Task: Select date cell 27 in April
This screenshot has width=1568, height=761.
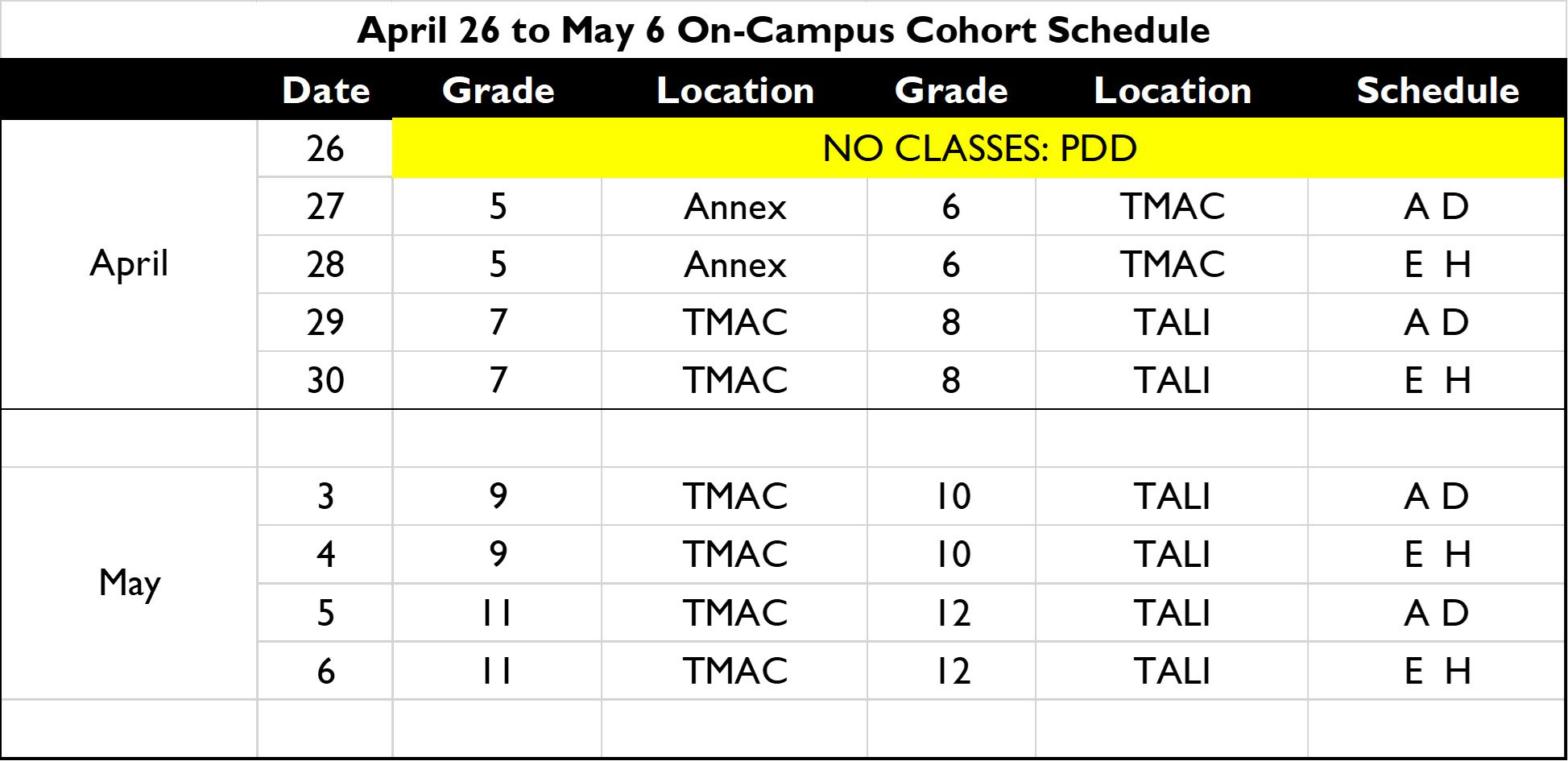Action: tap(325, 206)
